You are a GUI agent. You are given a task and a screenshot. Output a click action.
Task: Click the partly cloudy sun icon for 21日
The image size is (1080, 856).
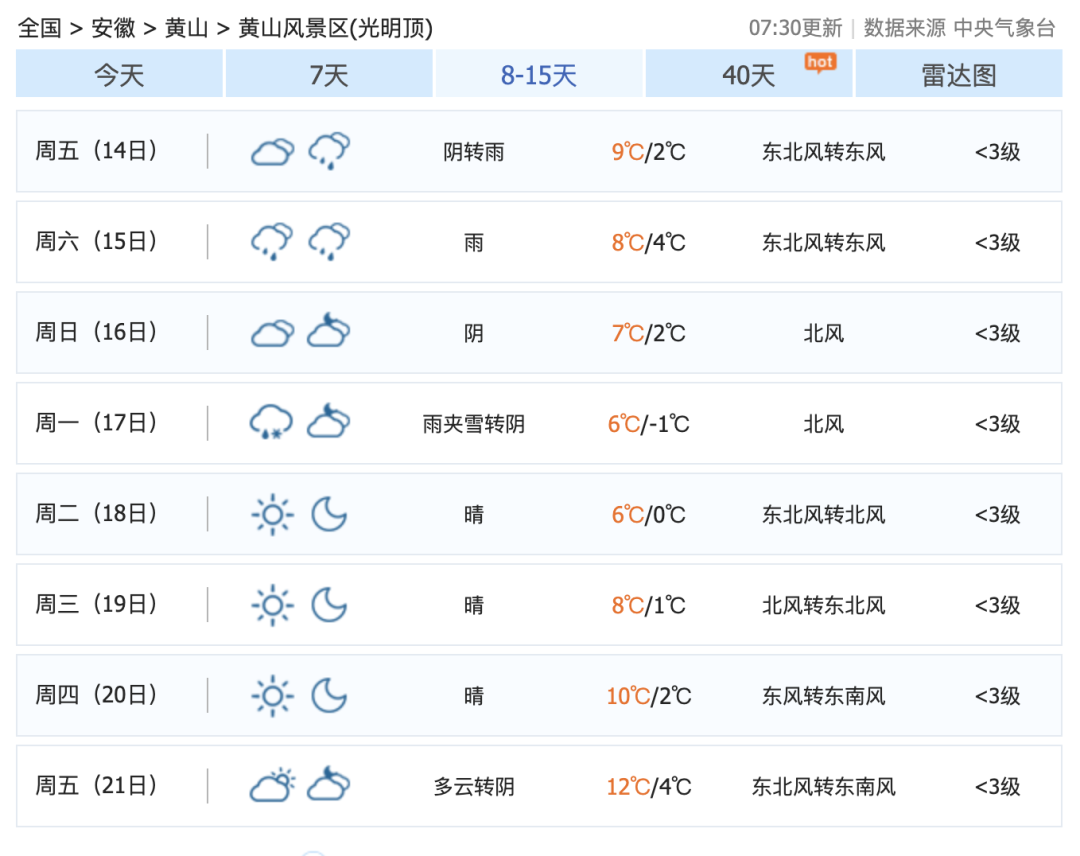click(x=272, y=786)
